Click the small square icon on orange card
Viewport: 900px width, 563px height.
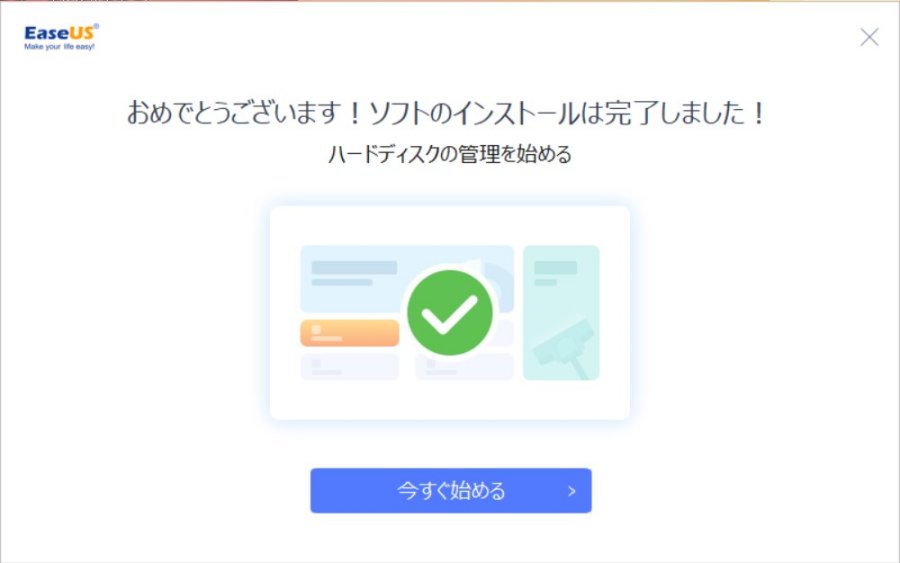316,329
